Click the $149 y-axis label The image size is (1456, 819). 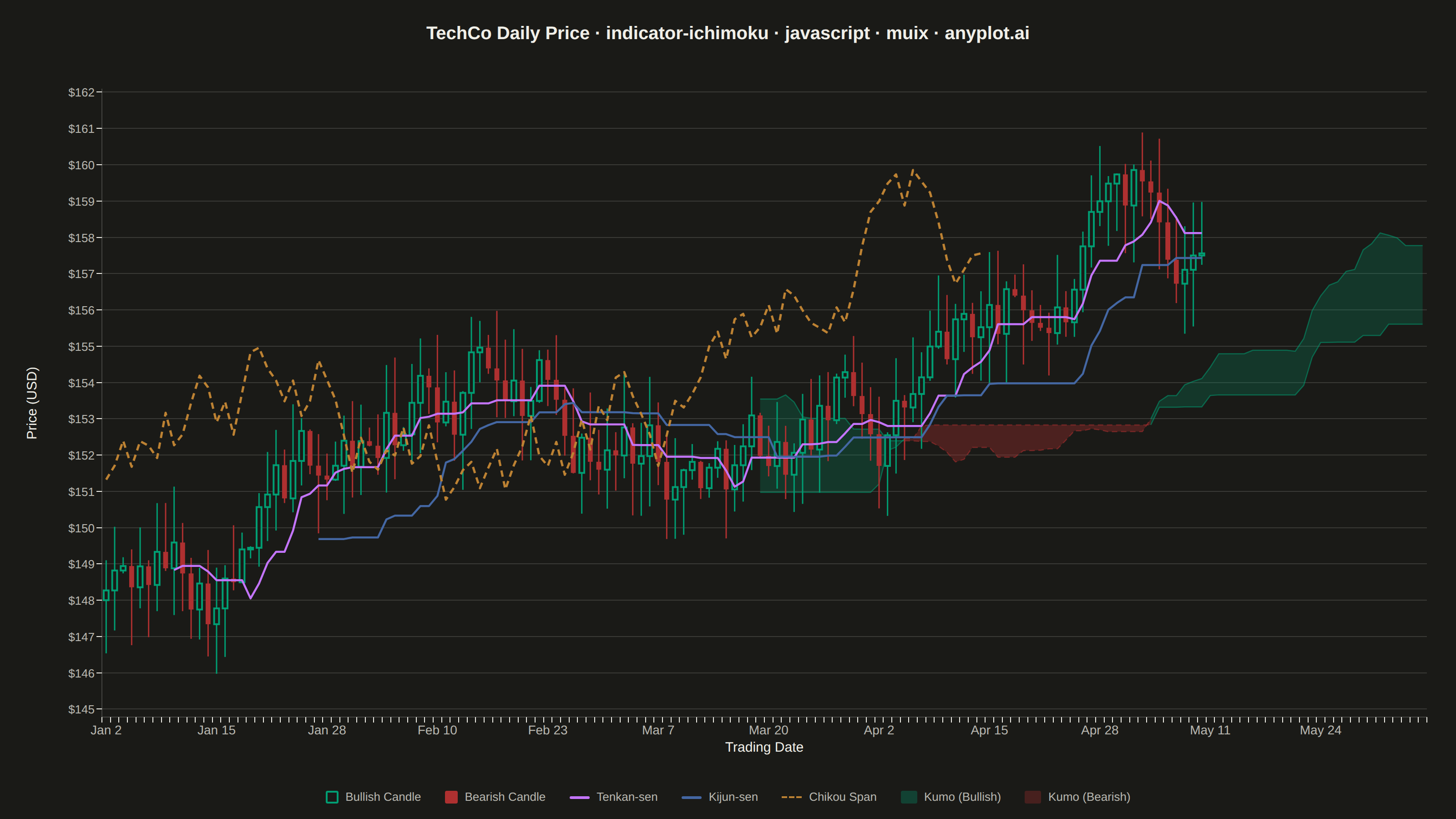pos(81,564)
